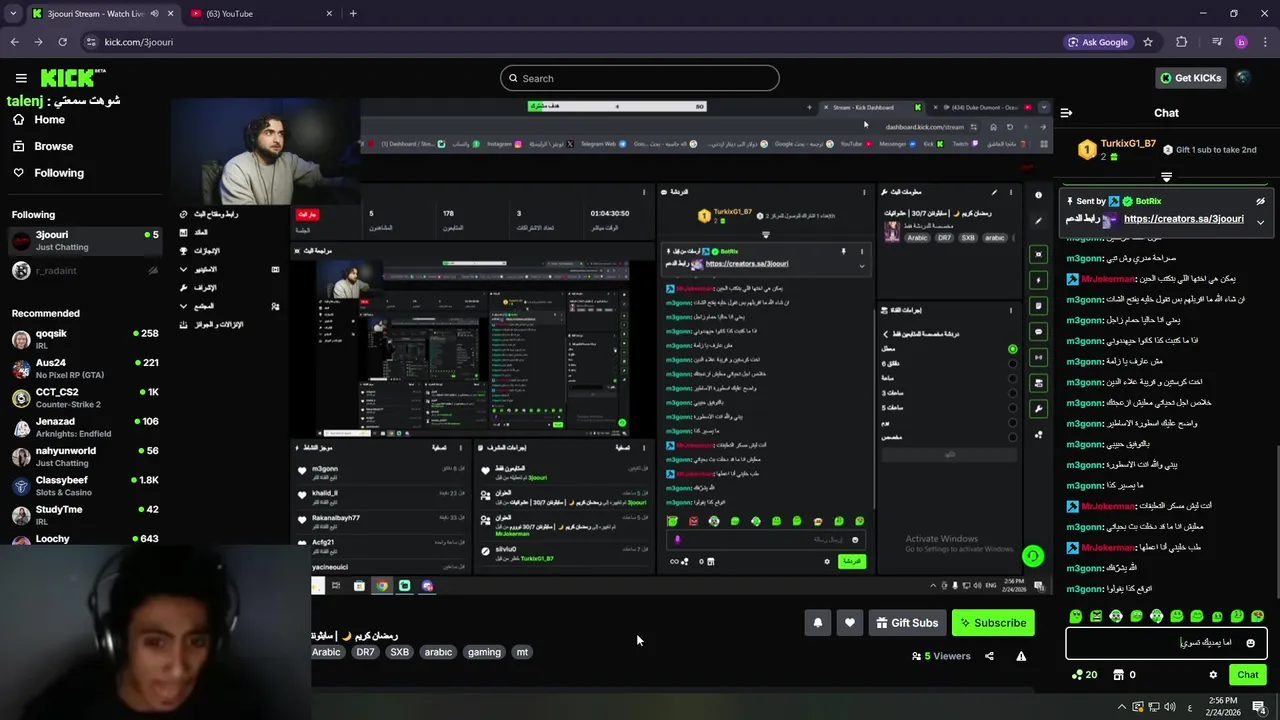Open the Windows volume tray icon
1280x720 pixels.
(x=1170, y=707)
